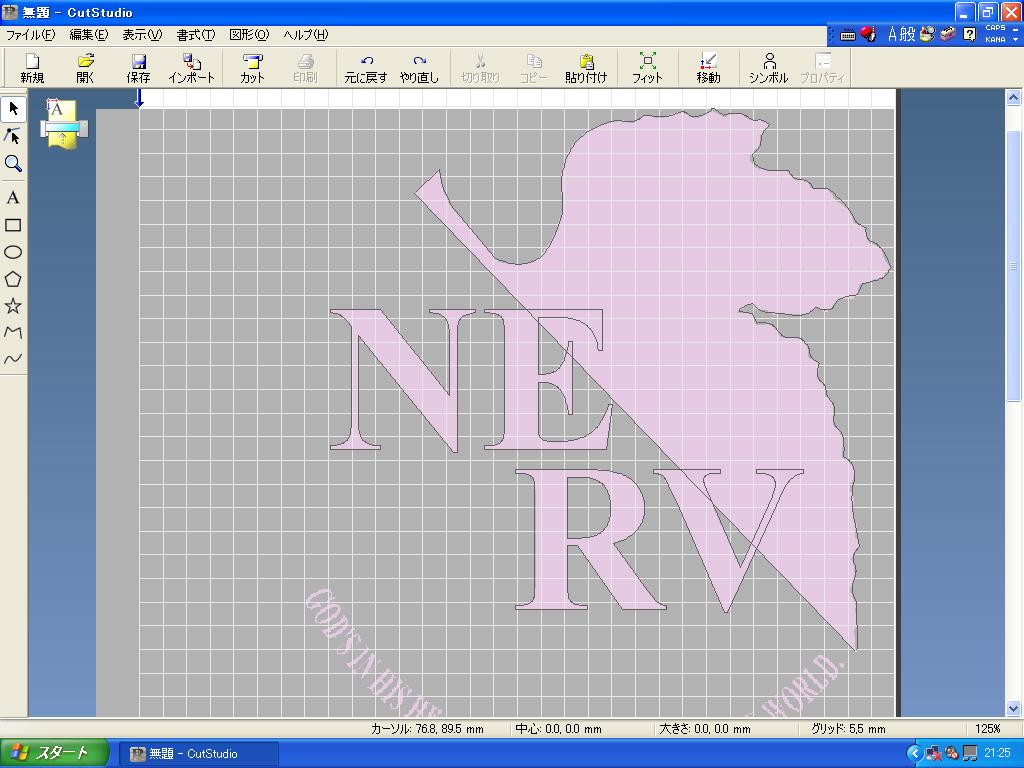The height and width of the screenshot is (768, 1024).
Task: Open a file with 開く icon
Action: click(86, 68)
